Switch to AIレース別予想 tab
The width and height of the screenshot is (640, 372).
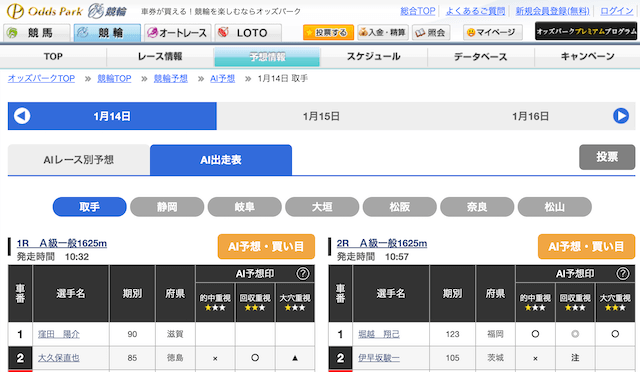pos(79,160)
